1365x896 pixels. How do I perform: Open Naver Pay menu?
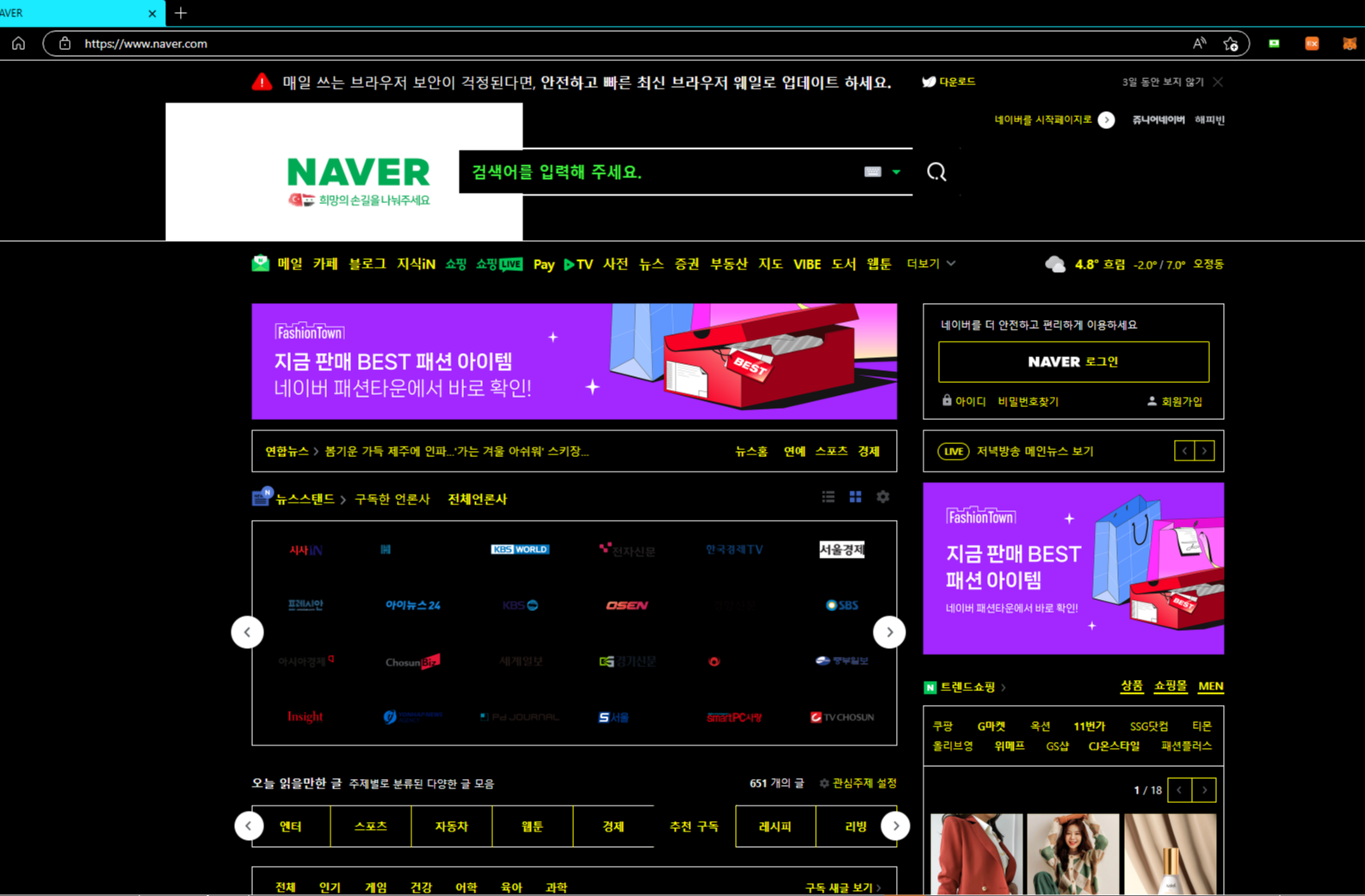coord(544,264)
